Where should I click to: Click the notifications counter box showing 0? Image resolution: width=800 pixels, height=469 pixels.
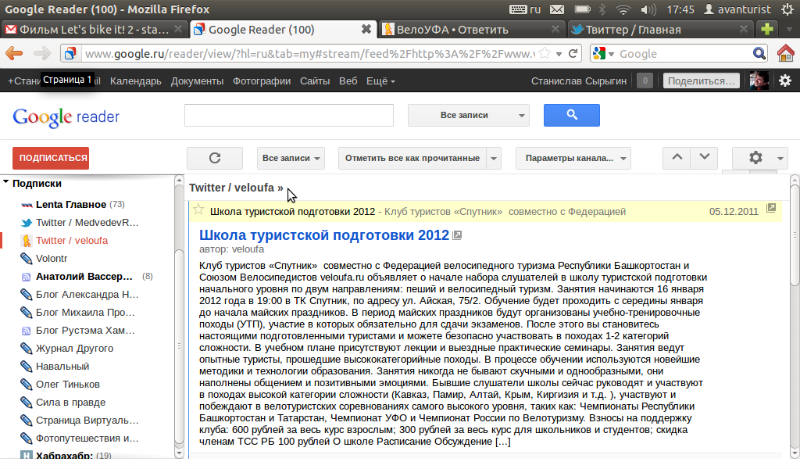645,81
